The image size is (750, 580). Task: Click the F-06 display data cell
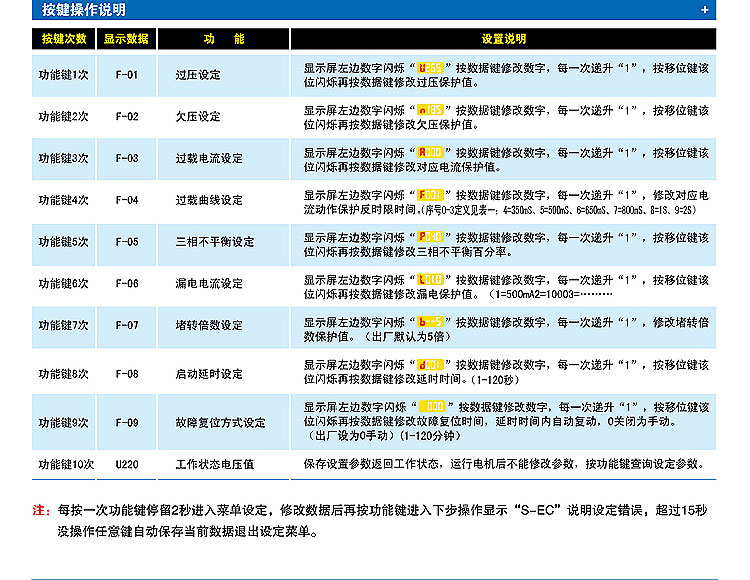(127, 284)
